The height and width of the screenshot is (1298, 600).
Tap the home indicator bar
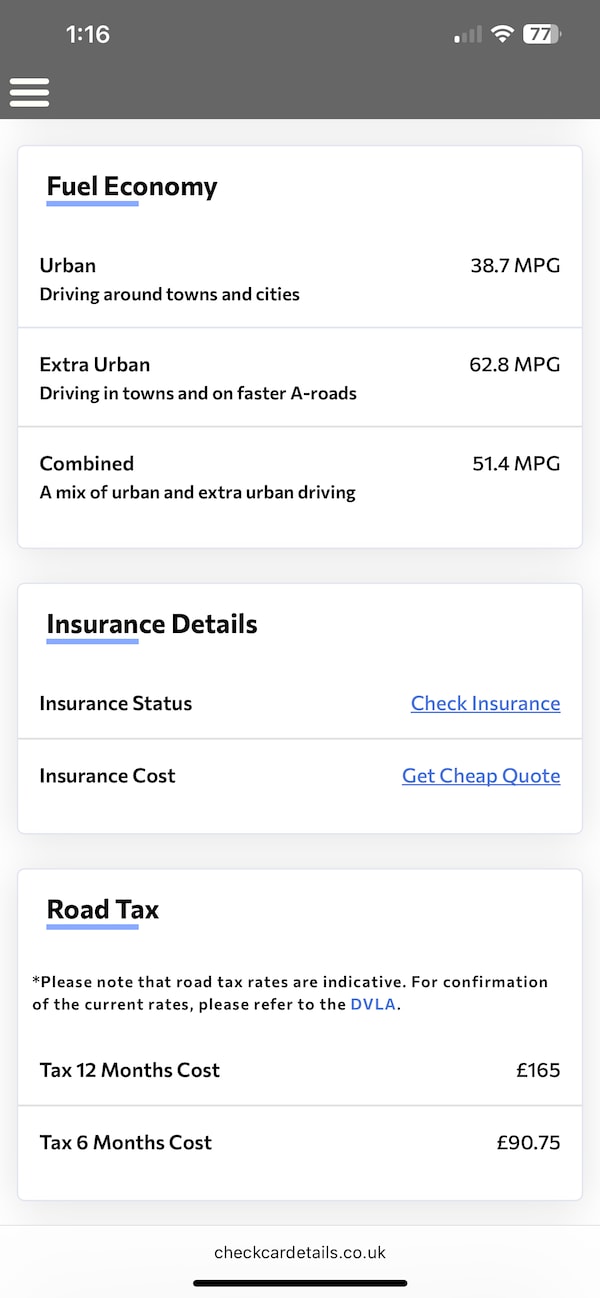(300, 1283)
